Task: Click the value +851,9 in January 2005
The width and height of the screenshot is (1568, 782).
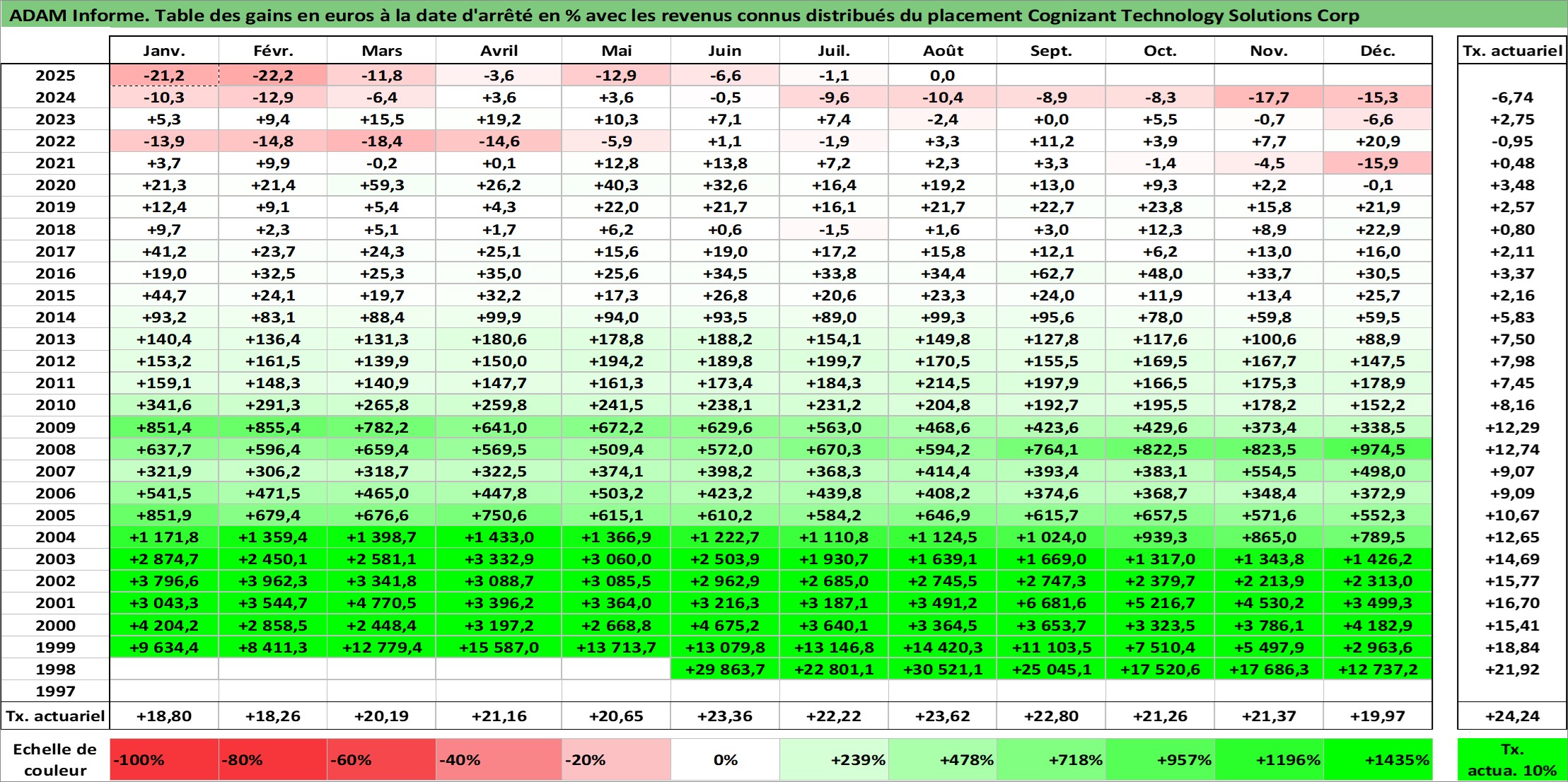Action: (x=164, y=515)
